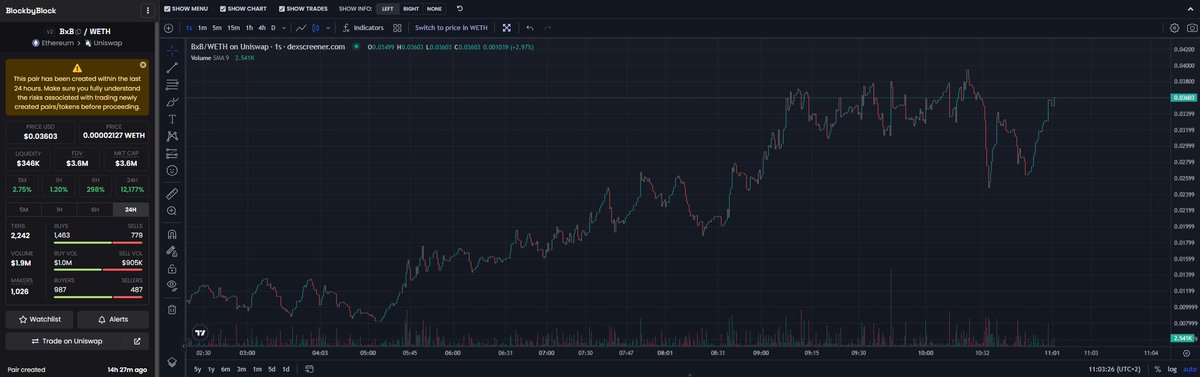Screen dimensions: 1200x377
Task: Set chart range to 3m
Action: point(242,369)
